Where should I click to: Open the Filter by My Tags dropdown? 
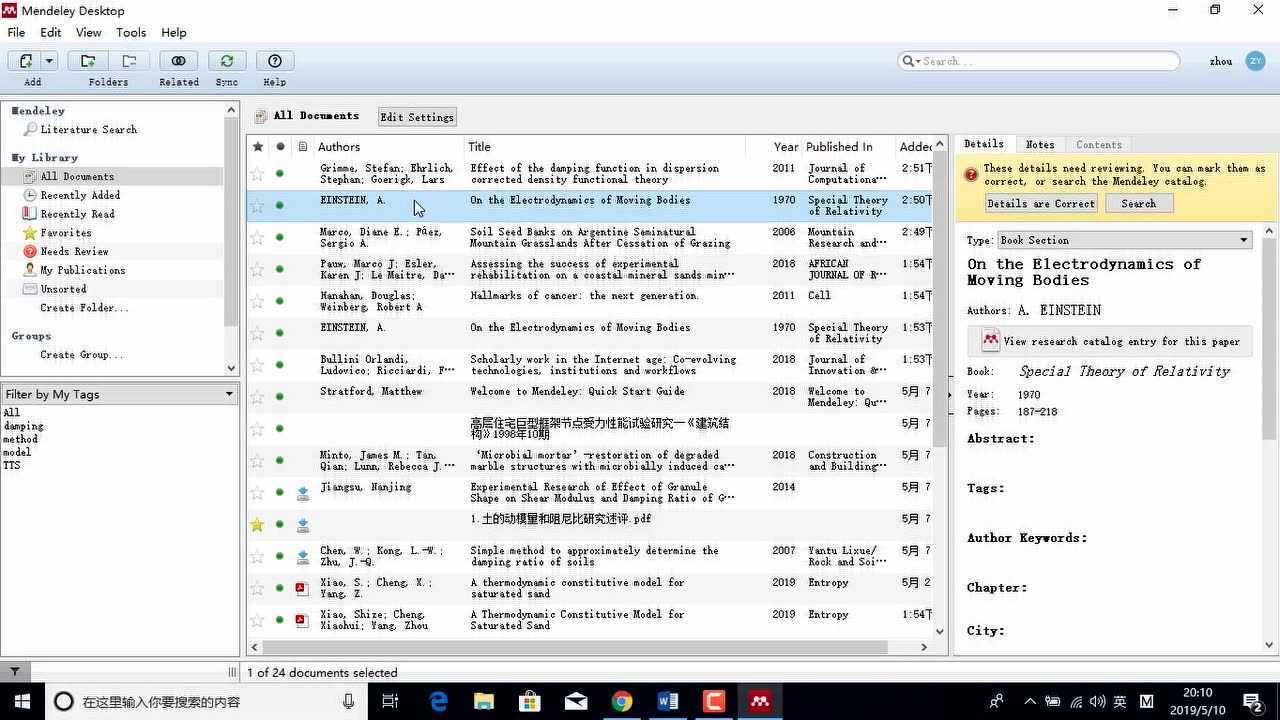[119, 394]
